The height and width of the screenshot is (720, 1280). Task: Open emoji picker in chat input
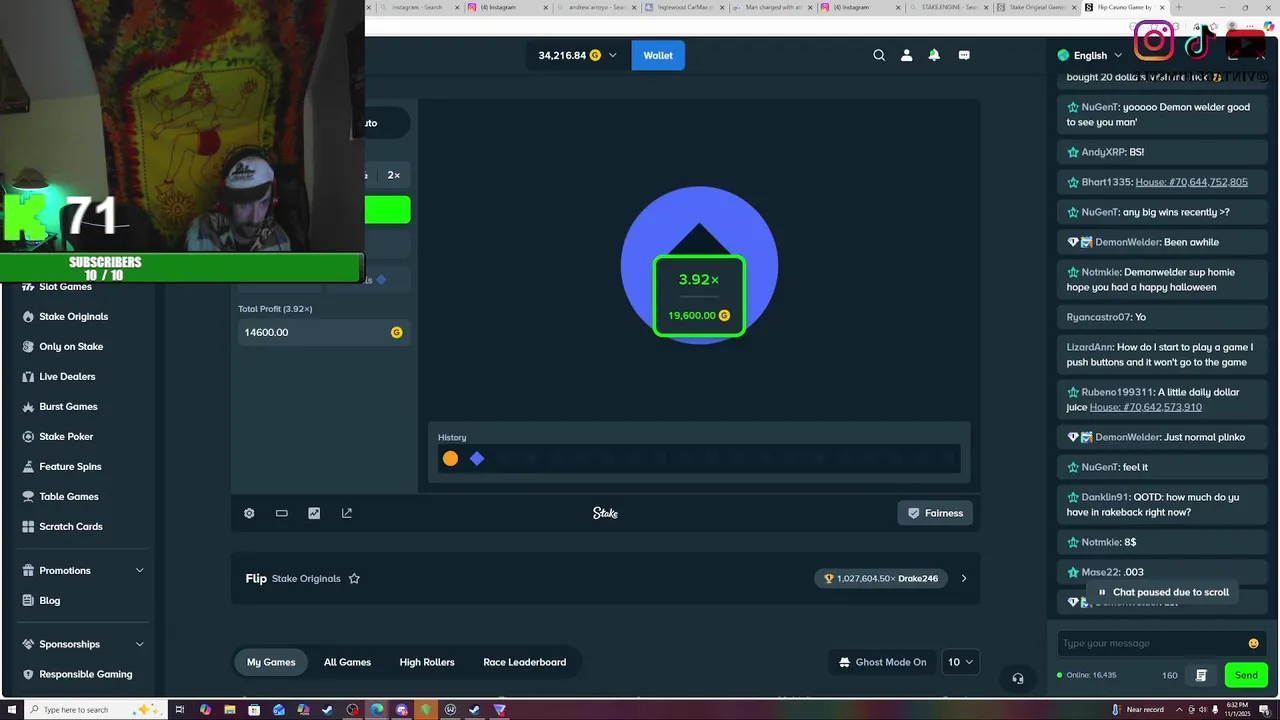pyautogui.click(x=1254, y=643)
